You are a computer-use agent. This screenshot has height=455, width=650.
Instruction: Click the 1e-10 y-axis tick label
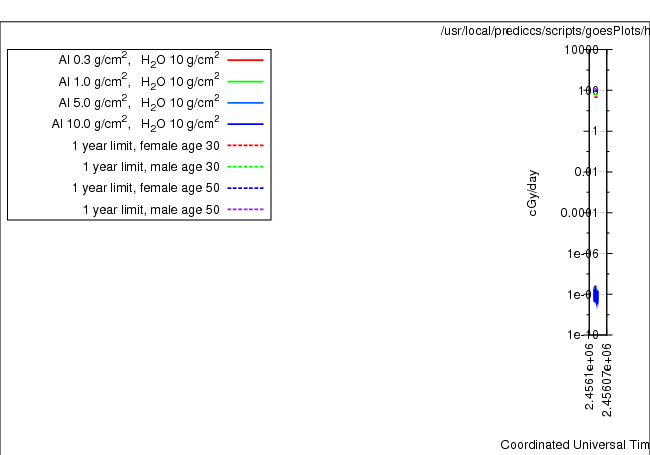(x=578, y=335)
